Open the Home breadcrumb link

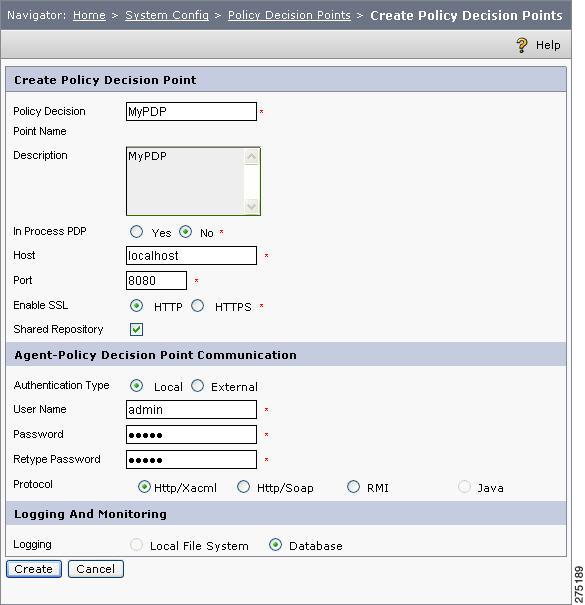(89, 15)
